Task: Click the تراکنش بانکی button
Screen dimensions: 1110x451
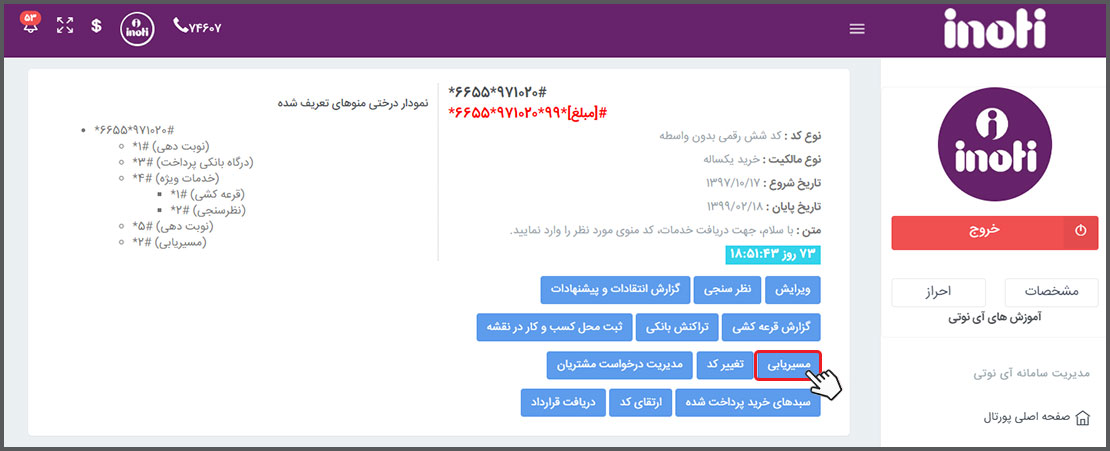Action: pyautogui.click(x=669, y=327)
